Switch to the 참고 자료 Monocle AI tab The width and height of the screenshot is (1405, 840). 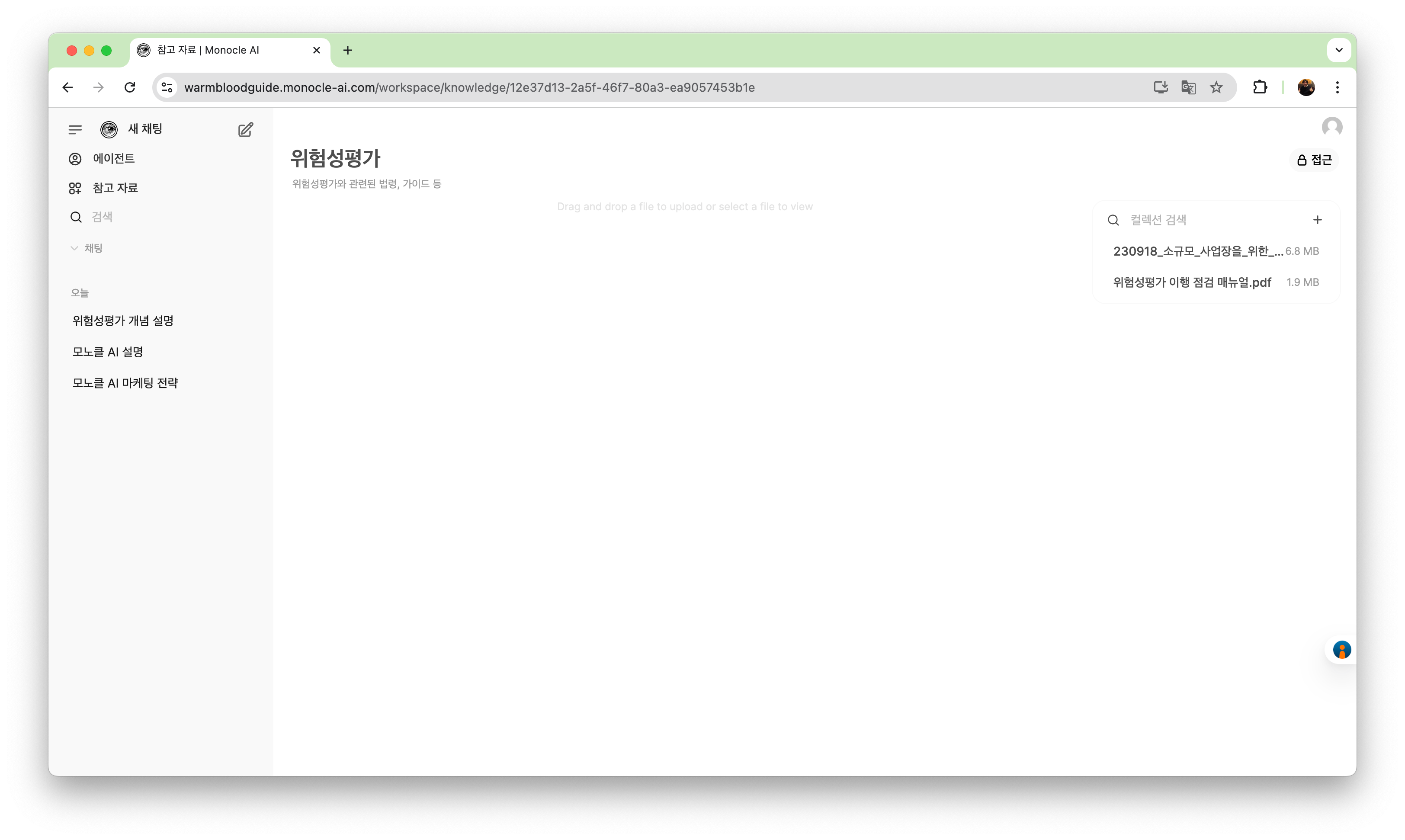209,50
